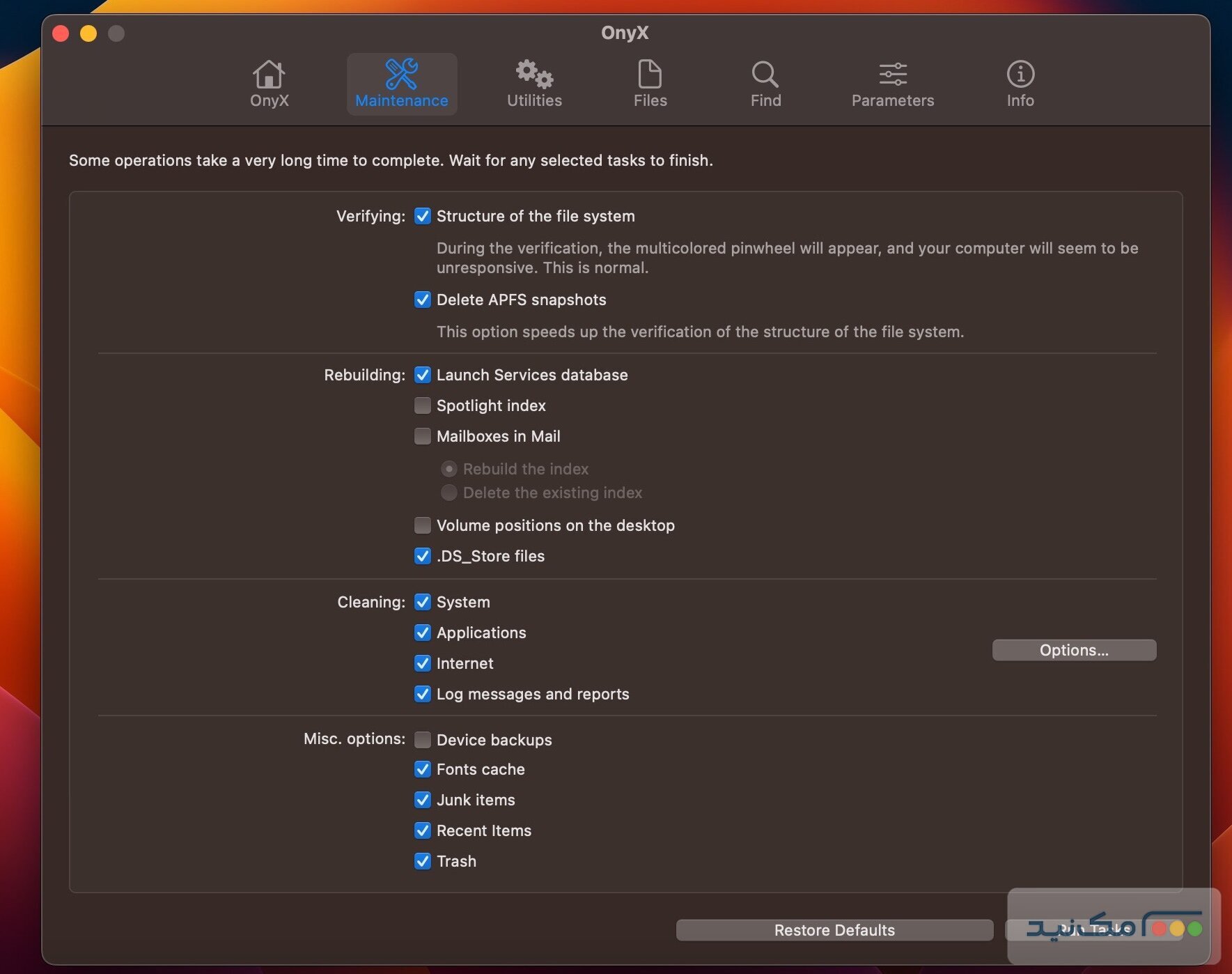
Task: Select the Rebuild the index radio button
Action: pos(449,469)
